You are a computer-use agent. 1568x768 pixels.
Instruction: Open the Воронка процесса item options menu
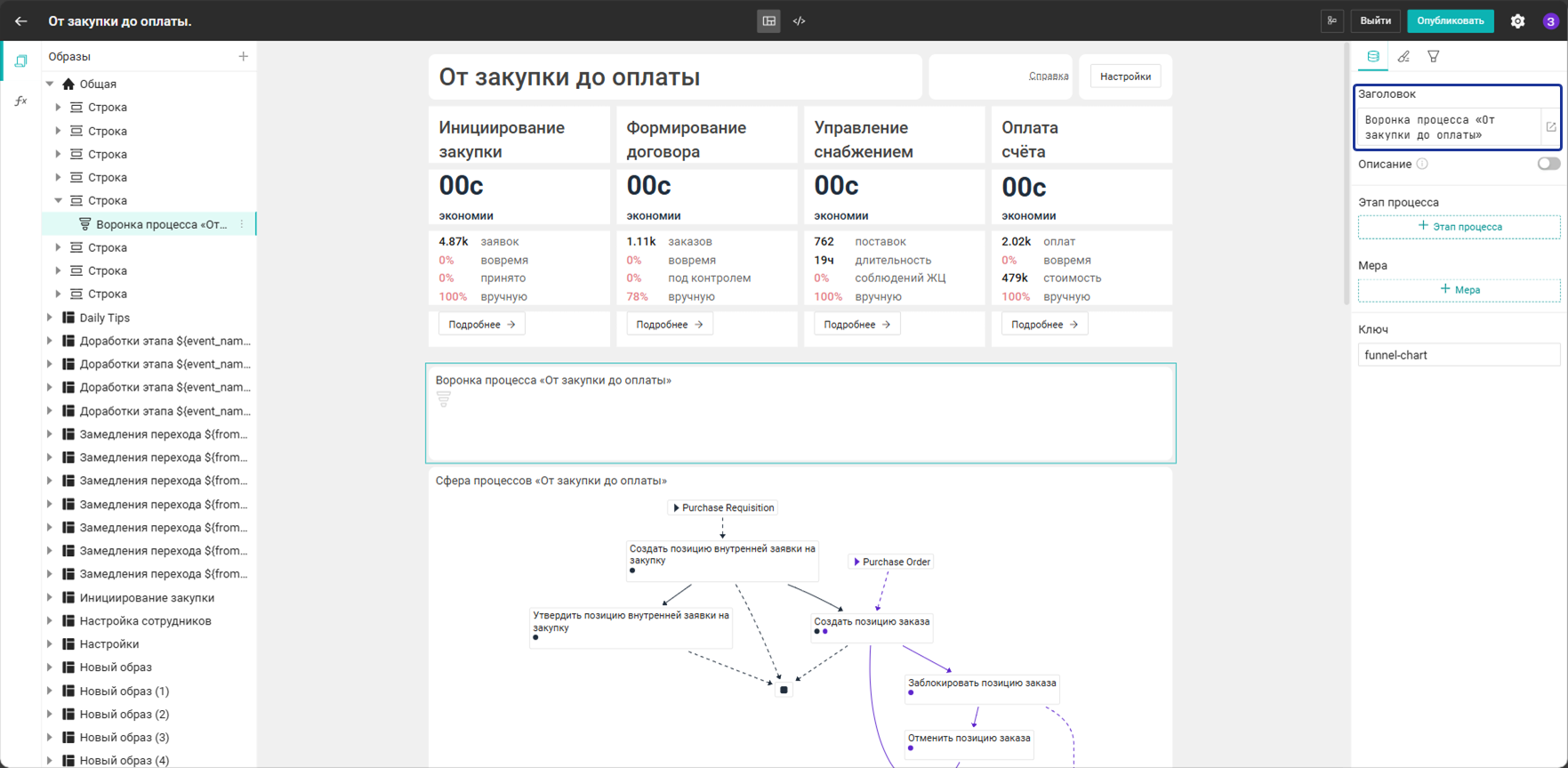click(x=242, y=224)
